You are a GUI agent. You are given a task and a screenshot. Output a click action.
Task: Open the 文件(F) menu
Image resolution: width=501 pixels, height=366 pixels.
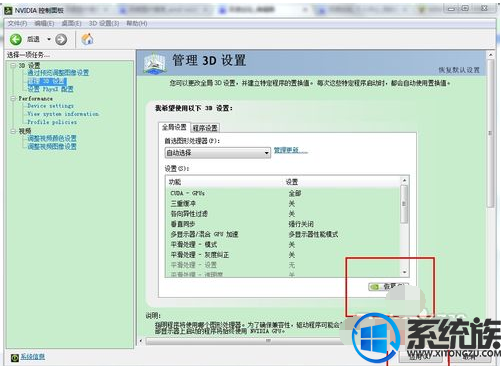(x=17, y=23)
